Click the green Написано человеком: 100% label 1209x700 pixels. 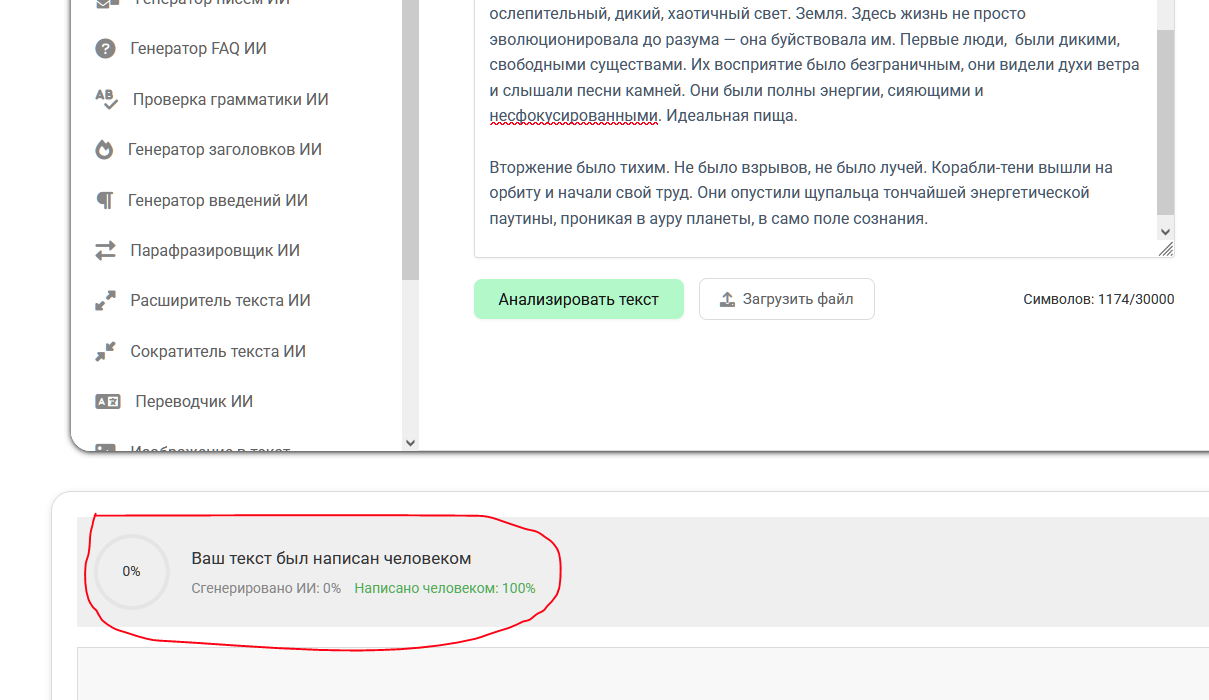(x=444, y=589)
